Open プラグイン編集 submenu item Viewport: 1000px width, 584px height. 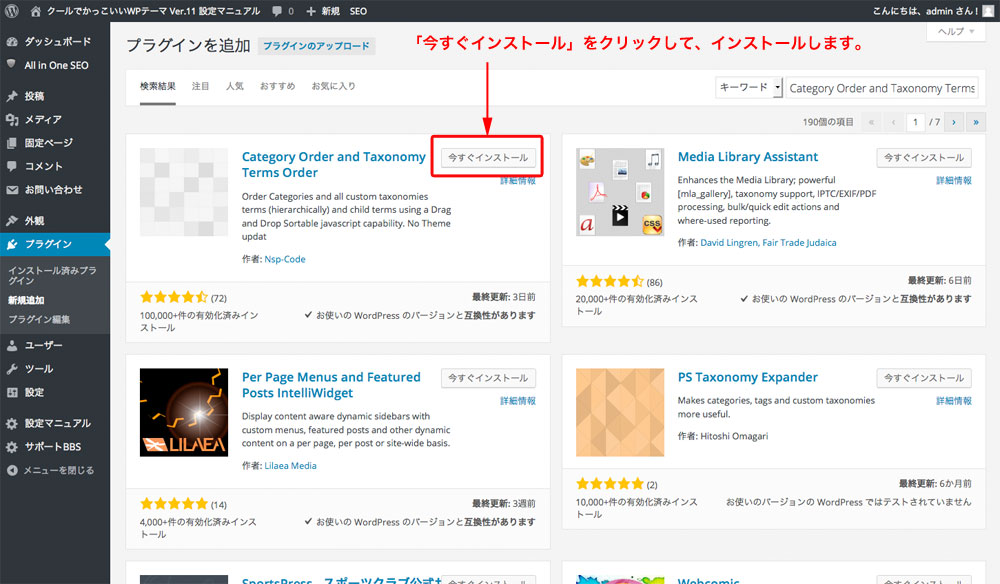click(x=39, y=319)
